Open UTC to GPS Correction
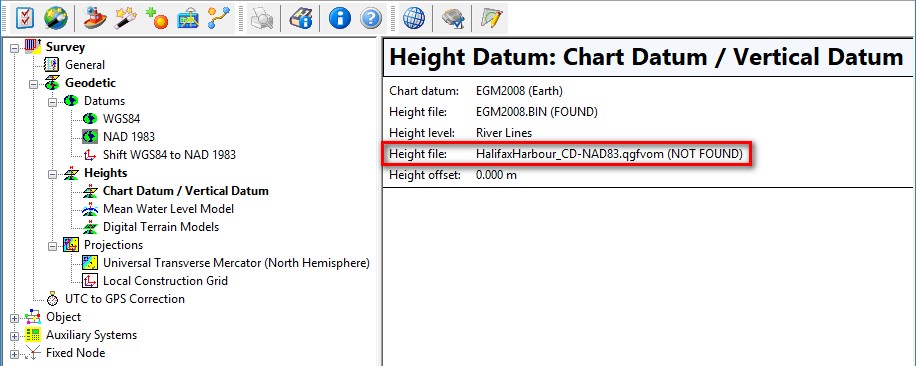This screenshot has width=916, height=366. (124, 299)
